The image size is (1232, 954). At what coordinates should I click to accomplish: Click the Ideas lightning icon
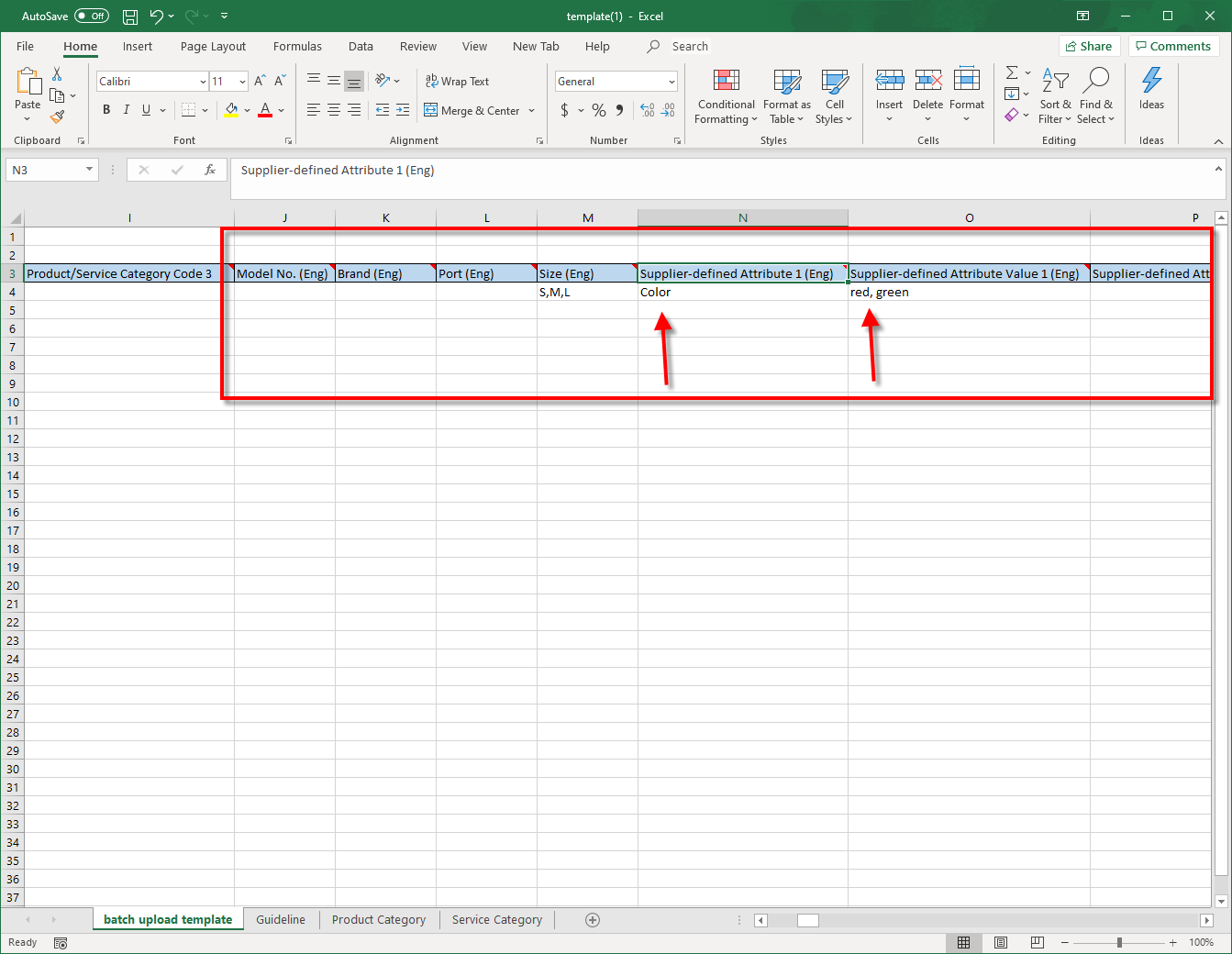point(1151,83)
